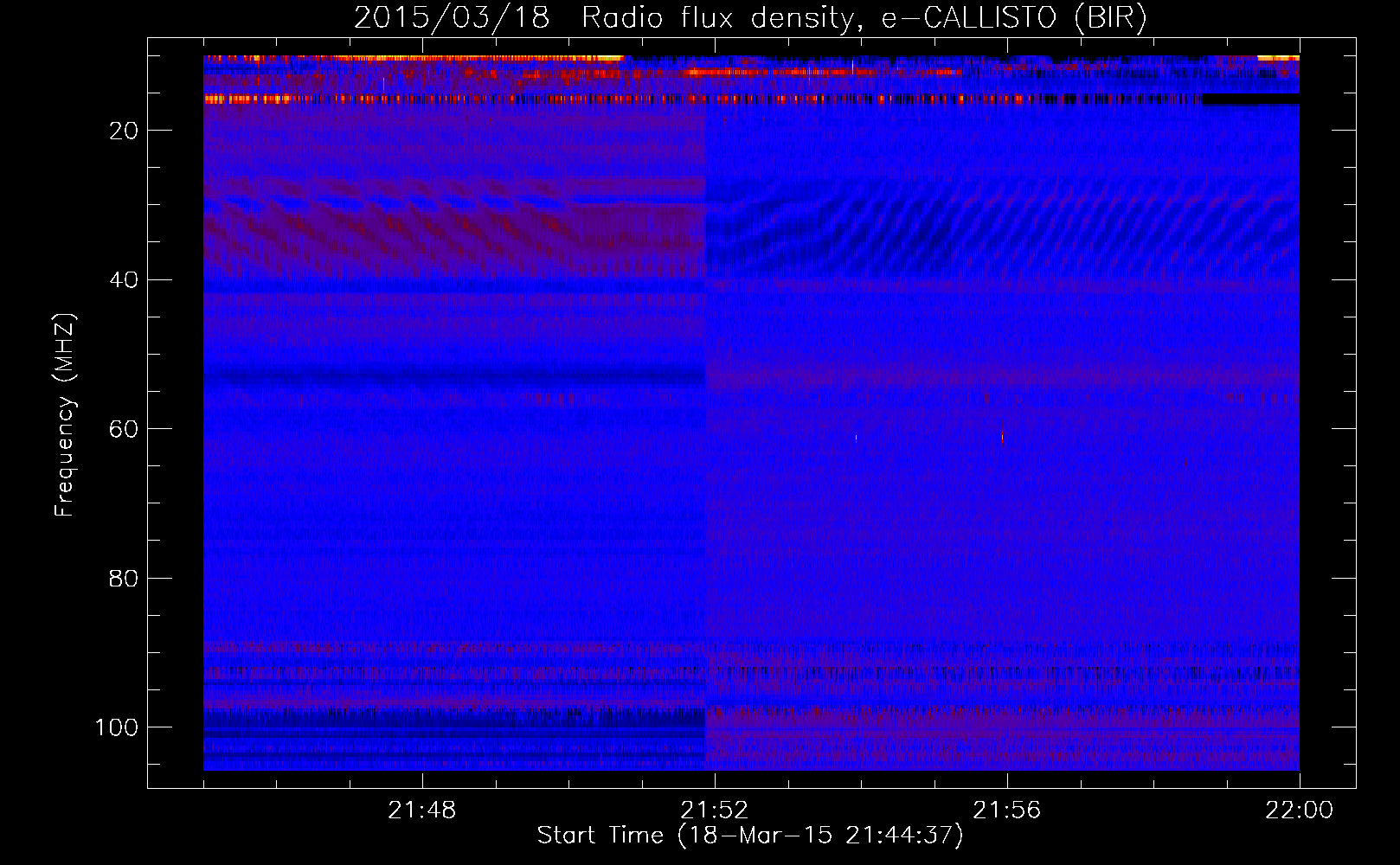
Task: Click the '20' frequency tick label
Action: click(124, 131)
